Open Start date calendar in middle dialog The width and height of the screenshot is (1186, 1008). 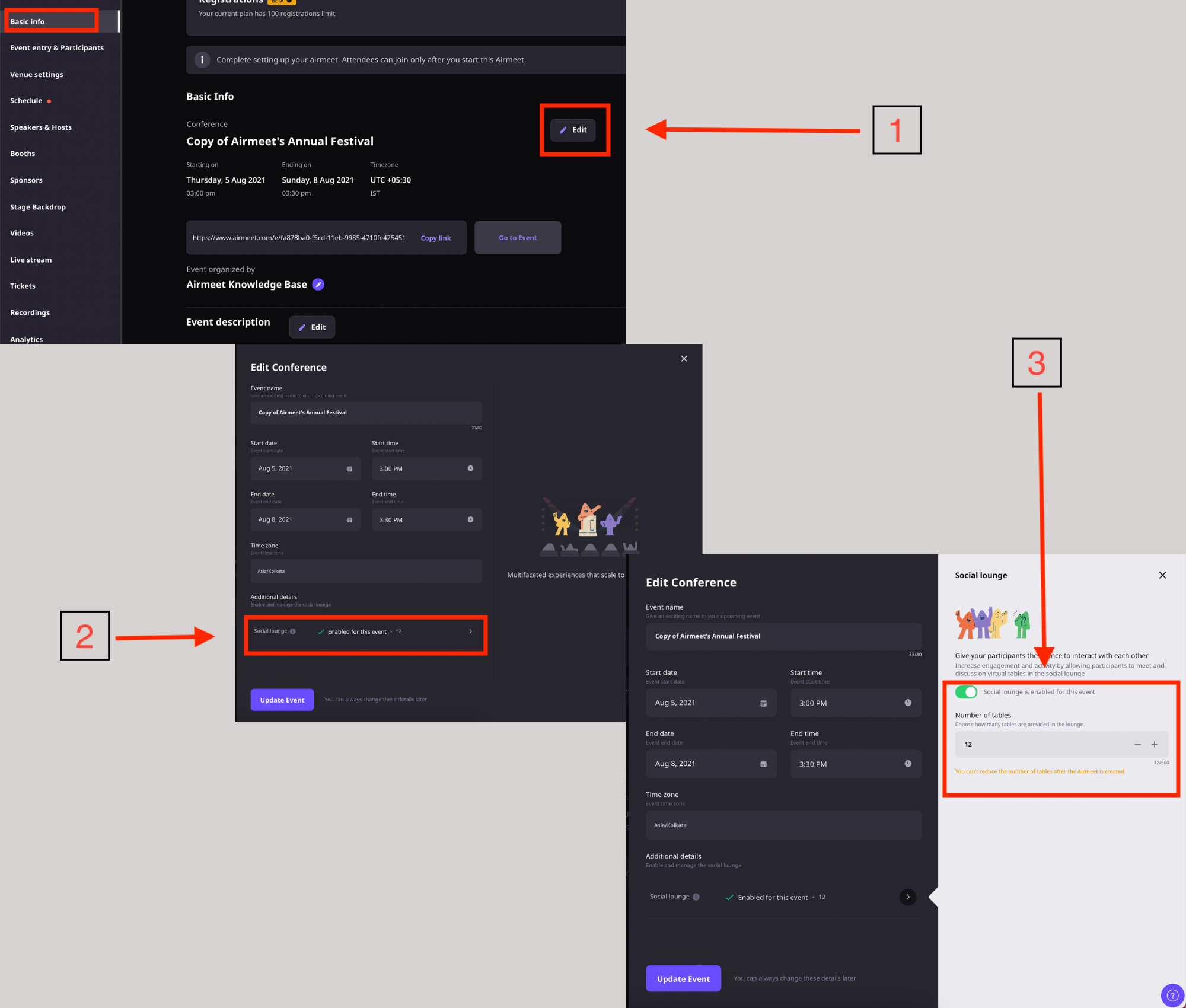(x=349, y=469)
